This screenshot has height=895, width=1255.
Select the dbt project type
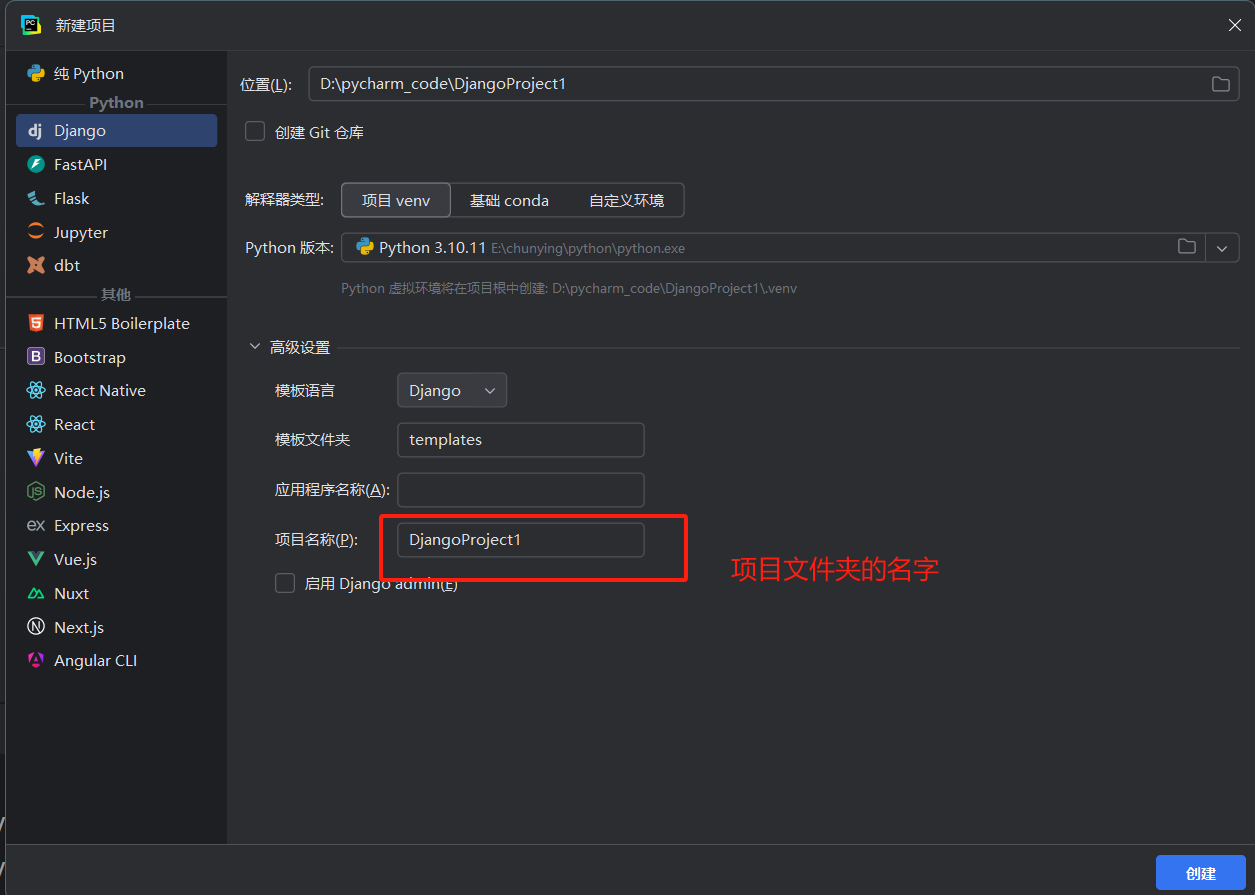pos(70,265)
